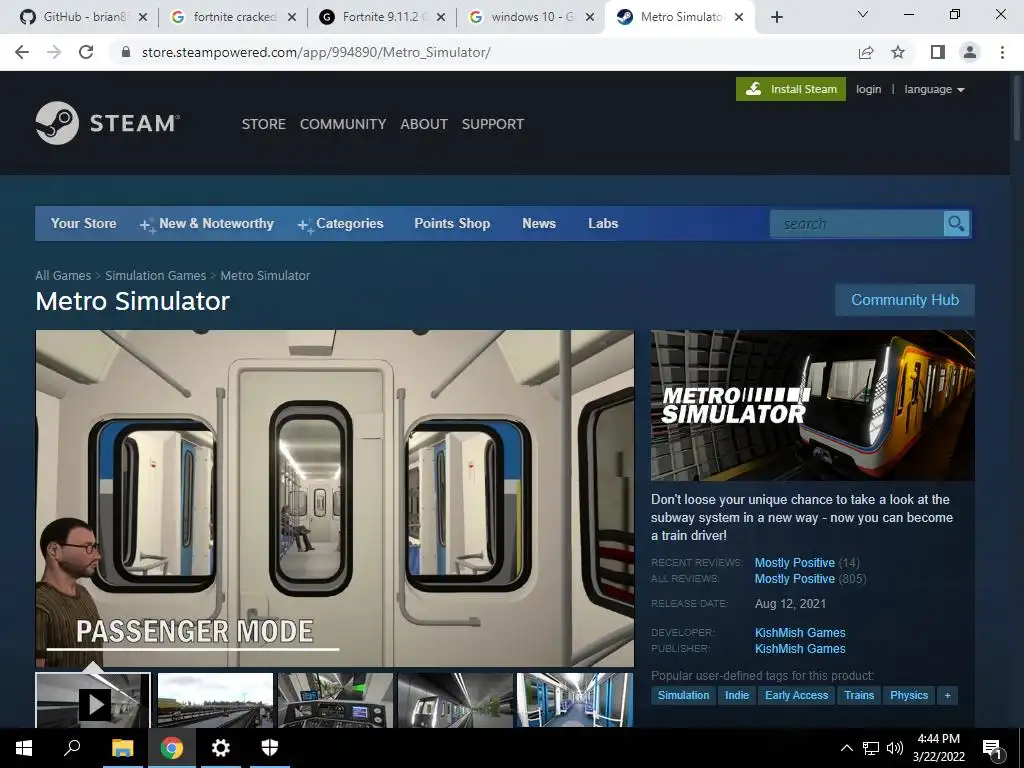Click the Physics tag
This screenshot has height=768, width=1024.
(x=908, y=695)
